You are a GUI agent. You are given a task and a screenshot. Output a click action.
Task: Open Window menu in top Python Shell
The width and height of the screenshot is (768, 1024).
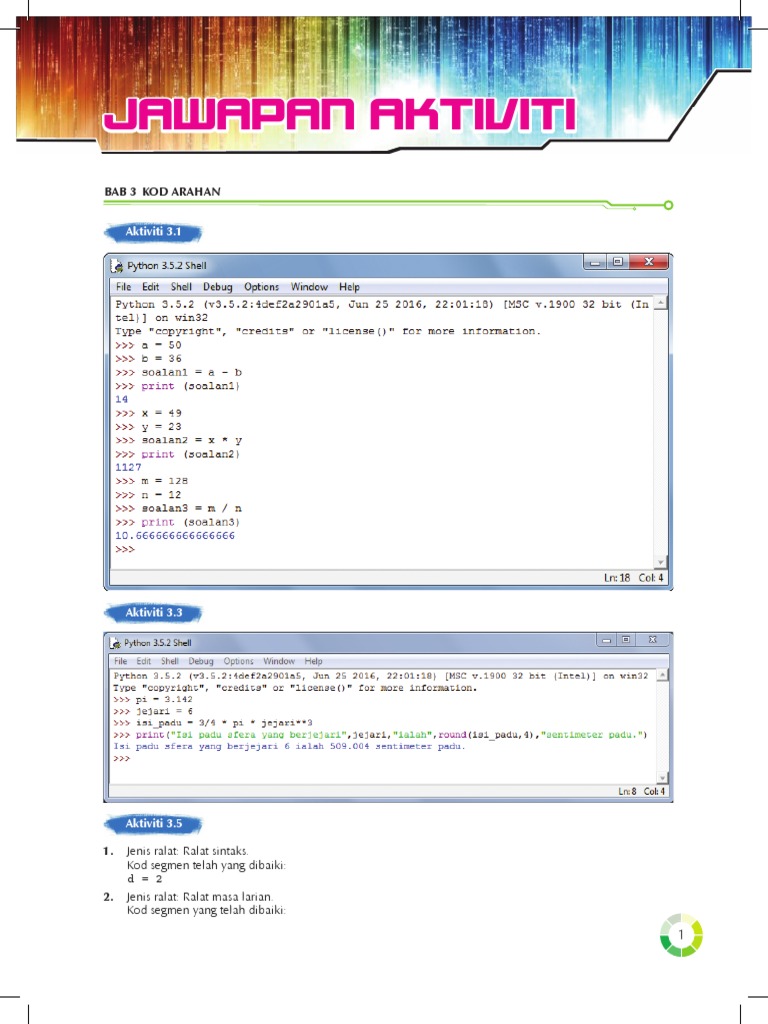pos(309,287)
